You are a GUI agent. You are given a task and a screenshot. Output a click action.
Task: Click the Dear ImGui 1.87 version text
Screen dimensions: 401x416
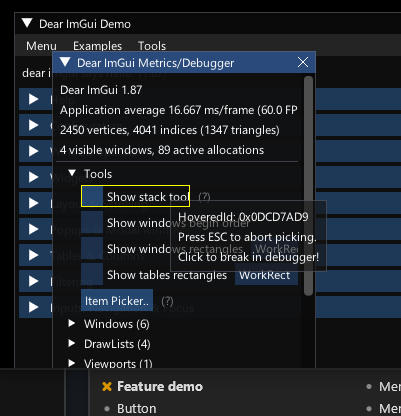pos(101,90)
